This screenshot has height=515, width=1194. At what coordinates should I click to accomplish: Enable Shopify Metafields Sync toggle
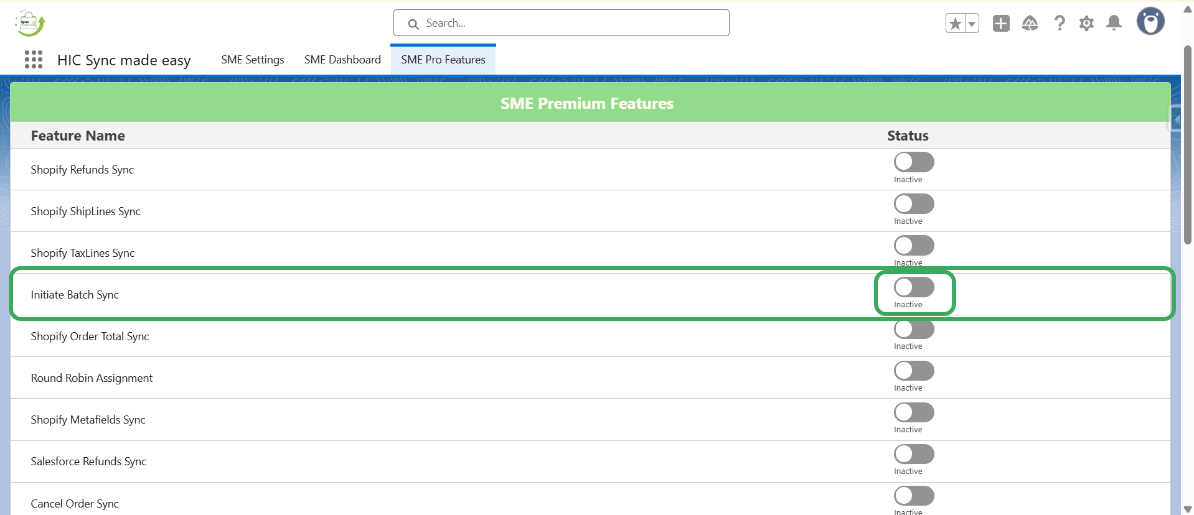[x=913, y=412]
